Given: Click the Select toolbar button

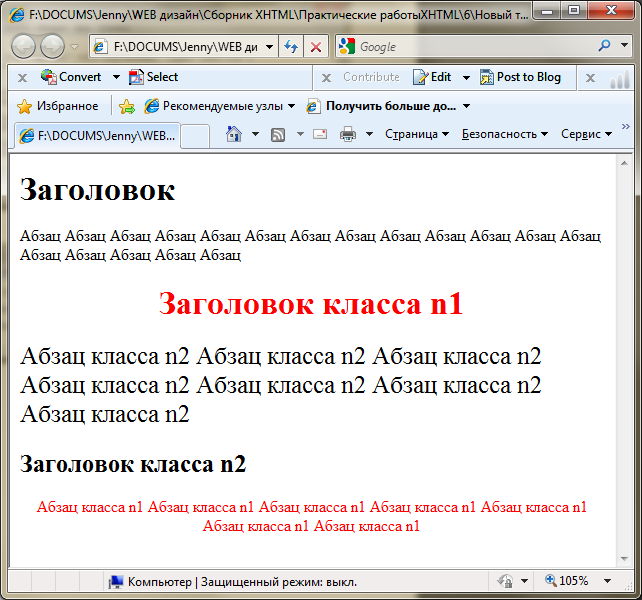Looking at the screenshot, I should 153,77.
